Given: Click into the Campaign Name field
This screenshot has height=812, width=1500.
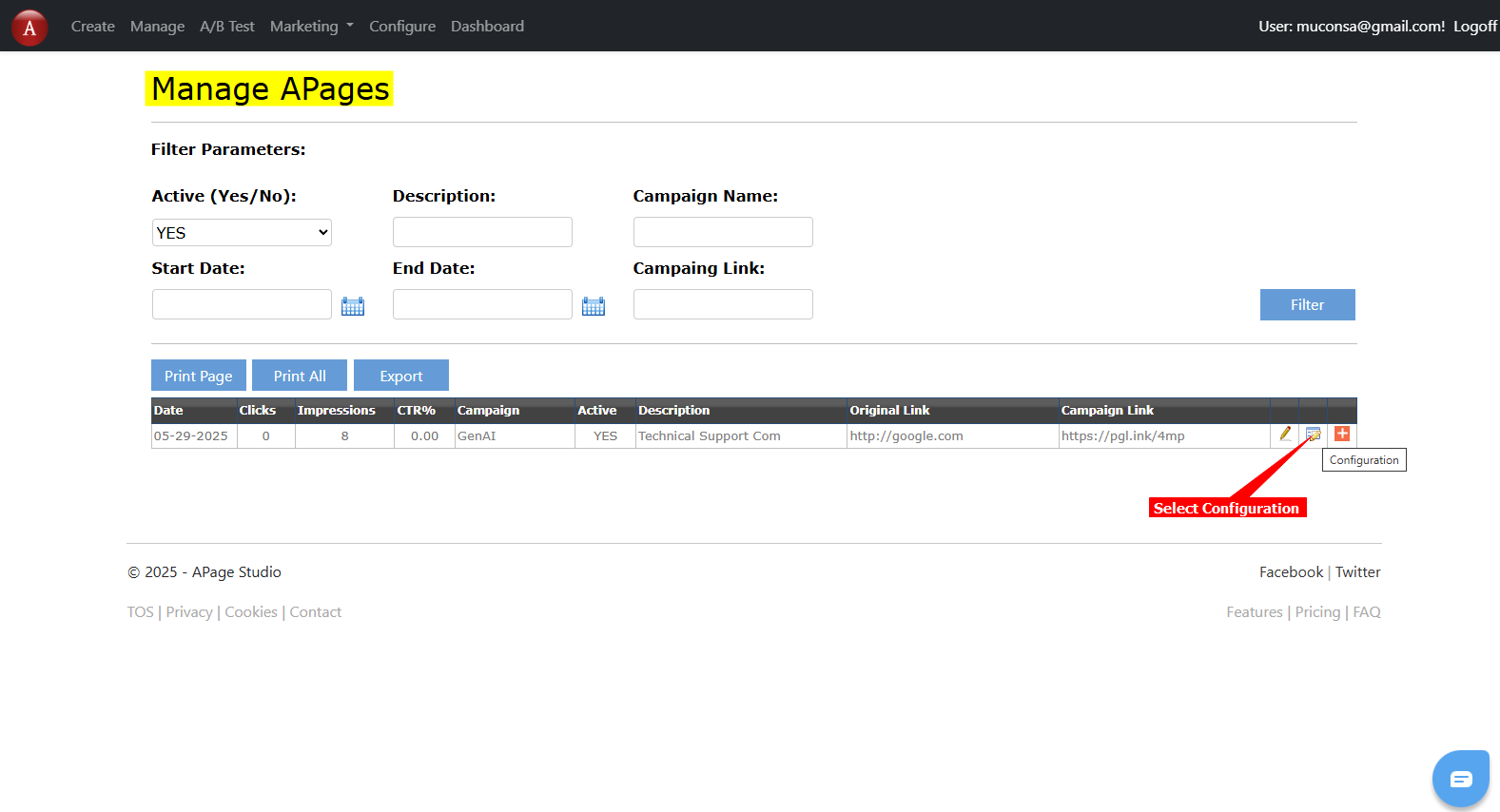Looking at the screenshot, I should pos(723,232).
